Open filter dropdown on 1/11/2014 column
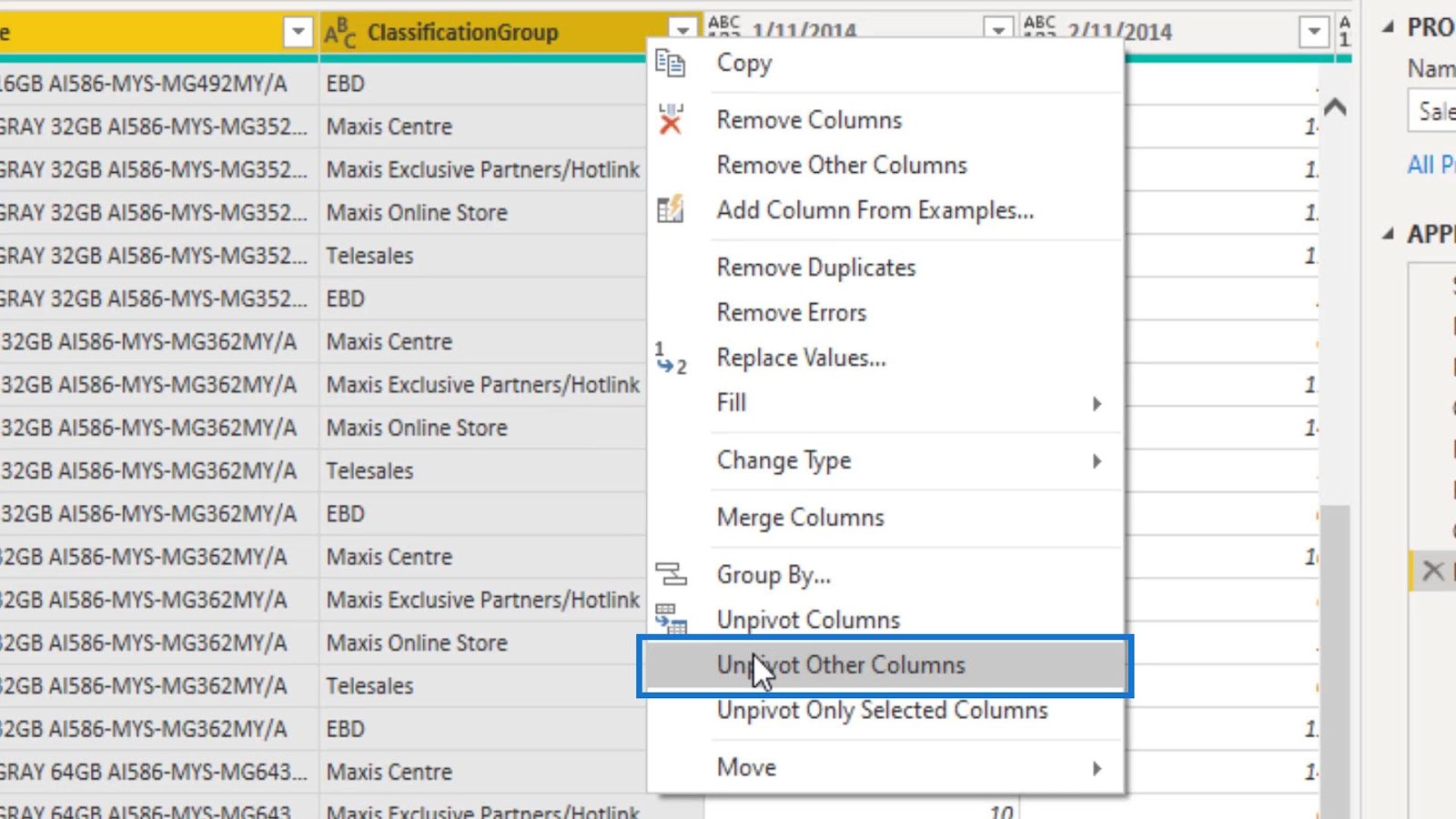The height and width of the screenshot is (819, 1456). (998, 30)
